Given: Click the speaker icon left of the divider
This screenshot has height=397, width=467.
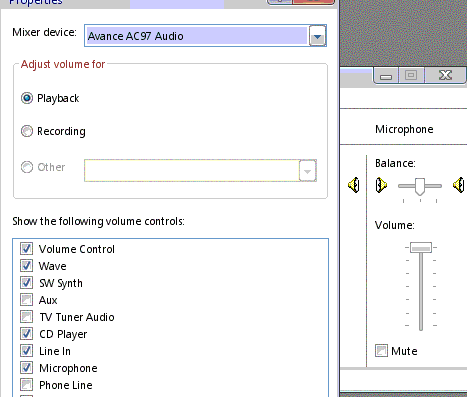Looking at the screenshot, I should (x=354, y=185).
